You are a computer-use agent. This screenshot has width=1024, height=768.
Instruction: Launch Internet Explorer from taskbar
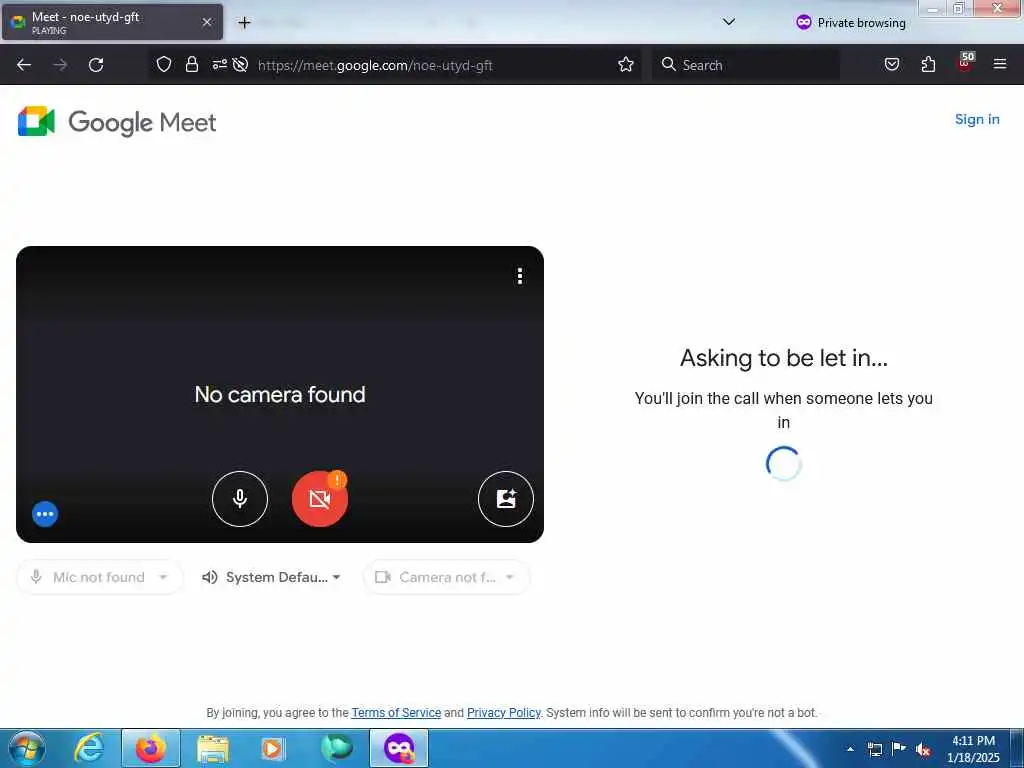88,748
